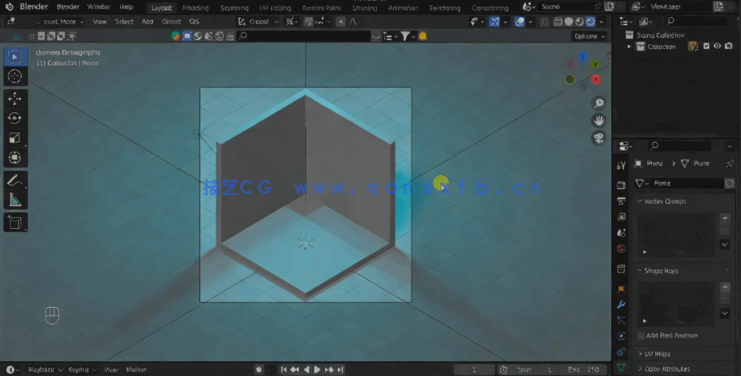The height and width of the screenshot is (376, 741).
Task: Open the Render properties tab
Action: [621, 185]
